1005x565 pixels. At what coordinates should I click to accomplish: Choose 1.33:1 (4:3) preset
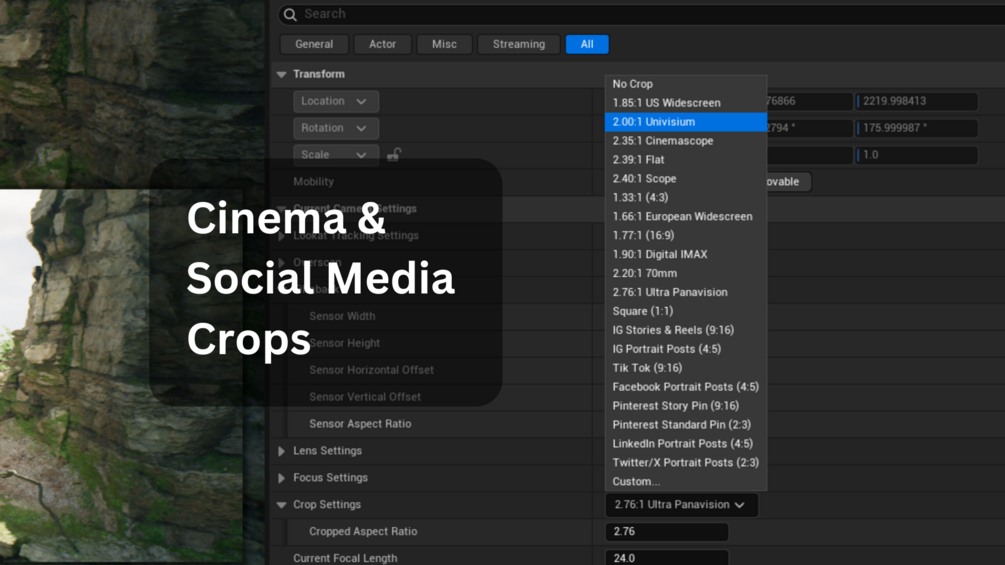click(686, 197)
